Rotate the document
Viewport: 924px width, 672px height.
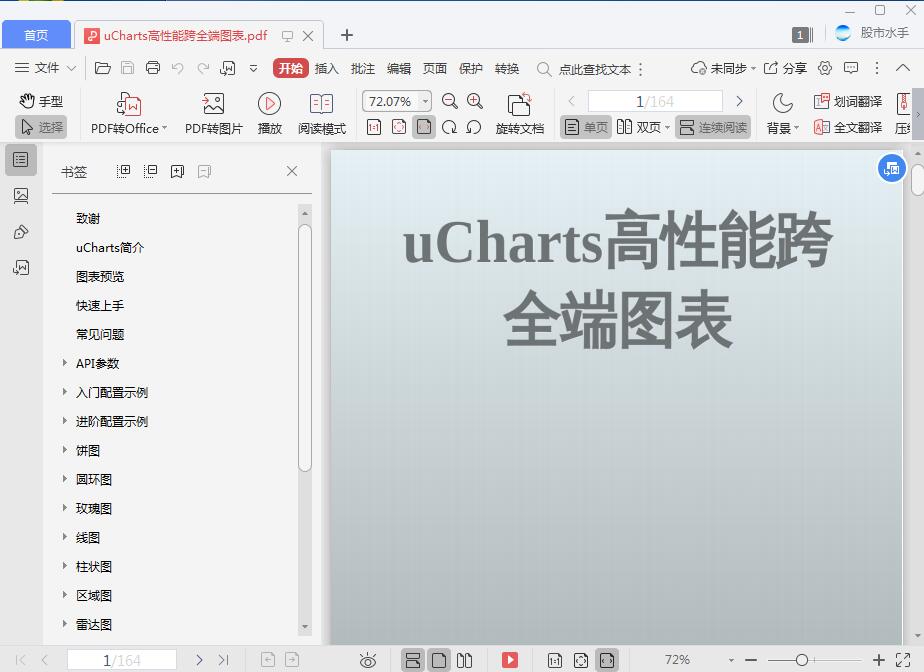click(x=519, y=114)
